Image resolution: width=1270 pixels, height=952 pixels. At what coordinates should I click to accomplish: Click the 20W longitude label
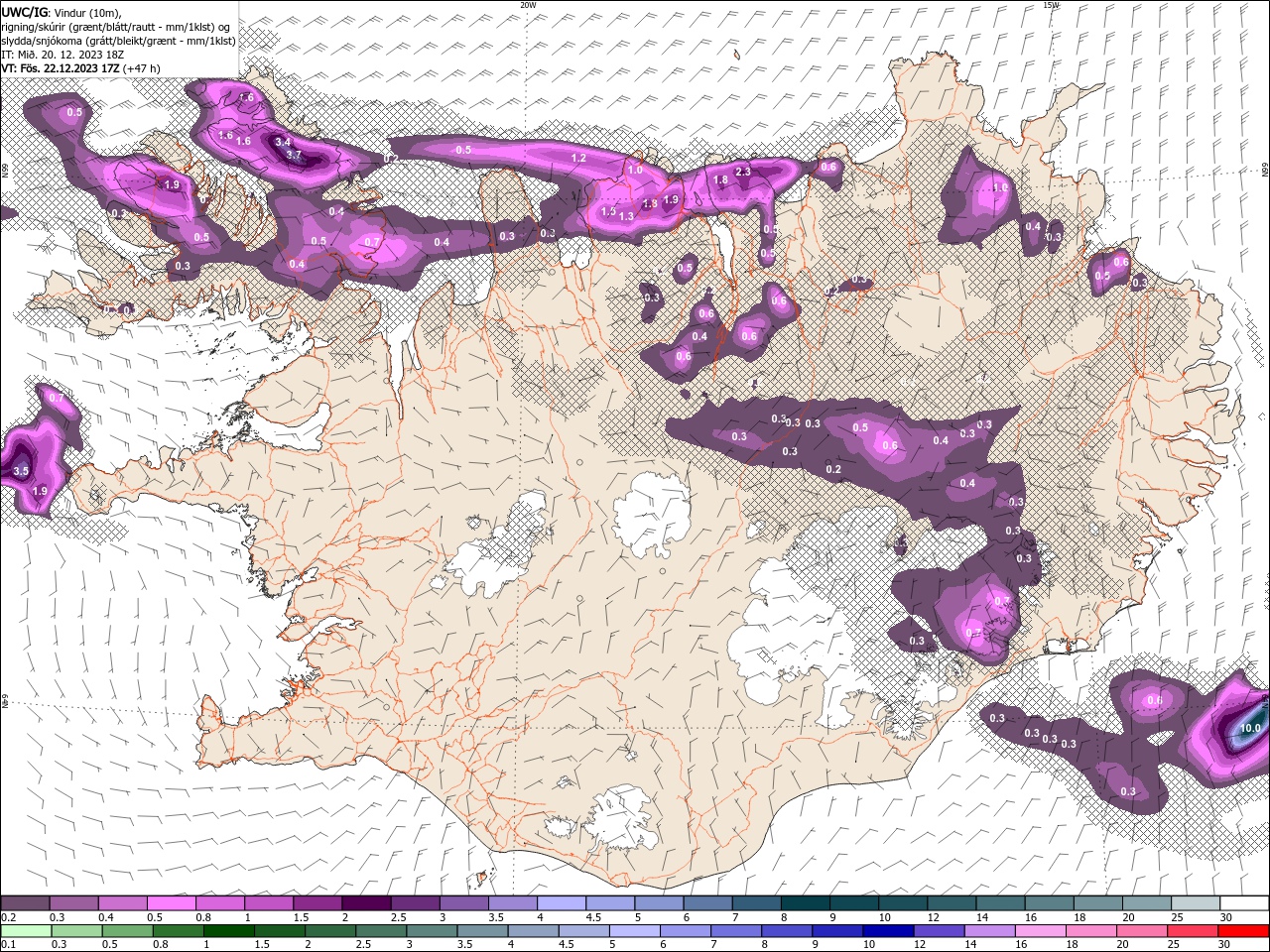[x=529, y=5]
